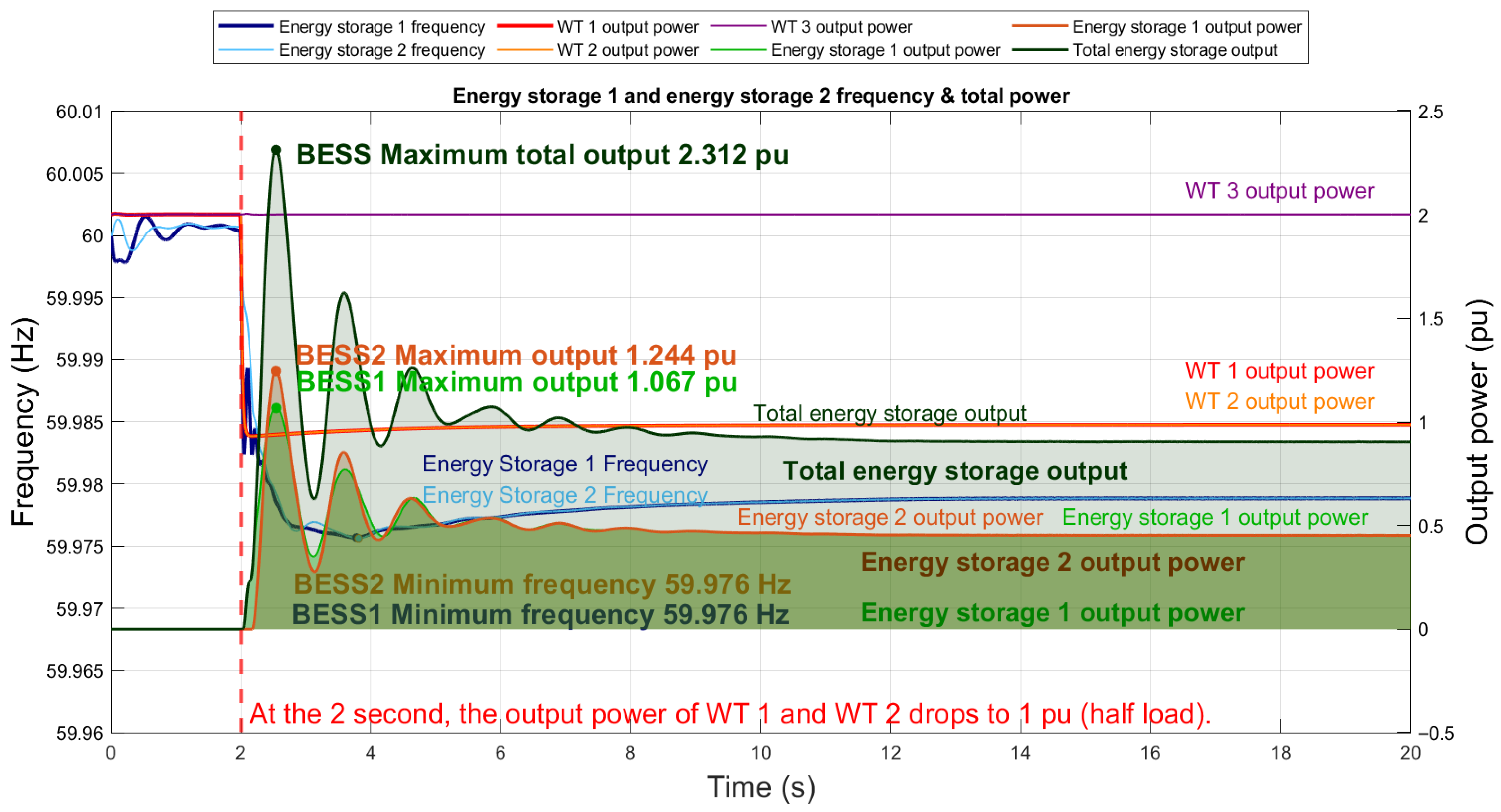Click the green BESS1 peak marker dot
The width and height of the screenshot is (1501, 812).
(x=276, y=408)
